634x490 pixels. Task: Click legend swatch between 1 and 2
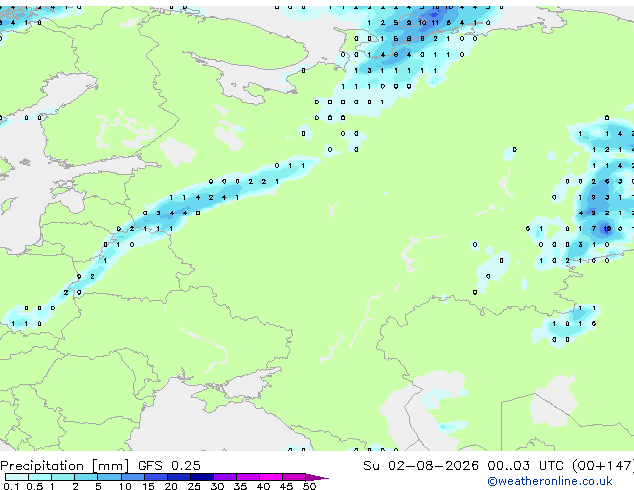coord(63,477)
